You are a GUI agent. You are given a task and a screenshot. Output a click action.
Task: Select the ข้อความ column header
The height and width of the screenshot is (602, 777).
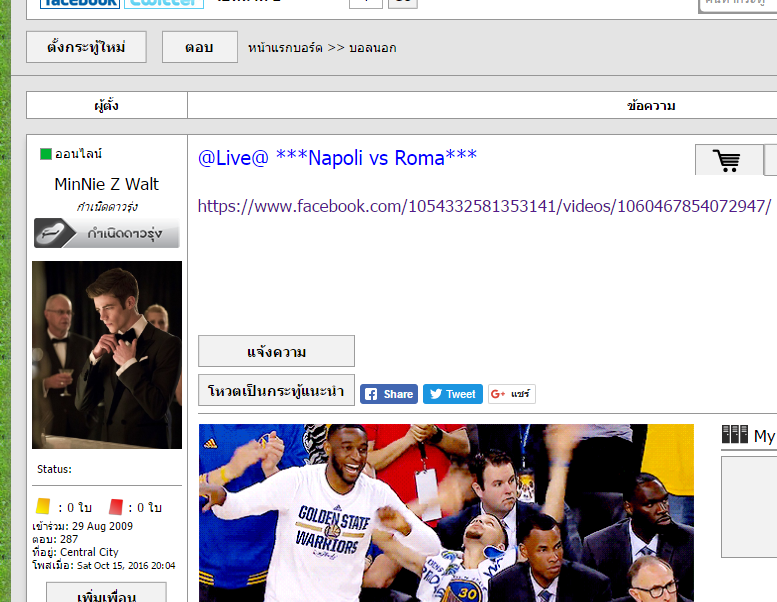[651, 106]
